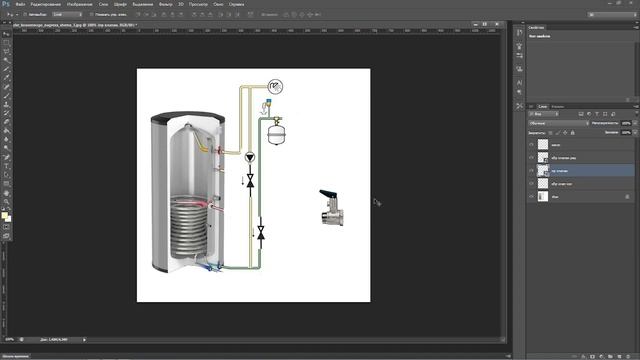Toggle Quick Mask mode
Screen dimensions: 640x360
click(6, 227)
